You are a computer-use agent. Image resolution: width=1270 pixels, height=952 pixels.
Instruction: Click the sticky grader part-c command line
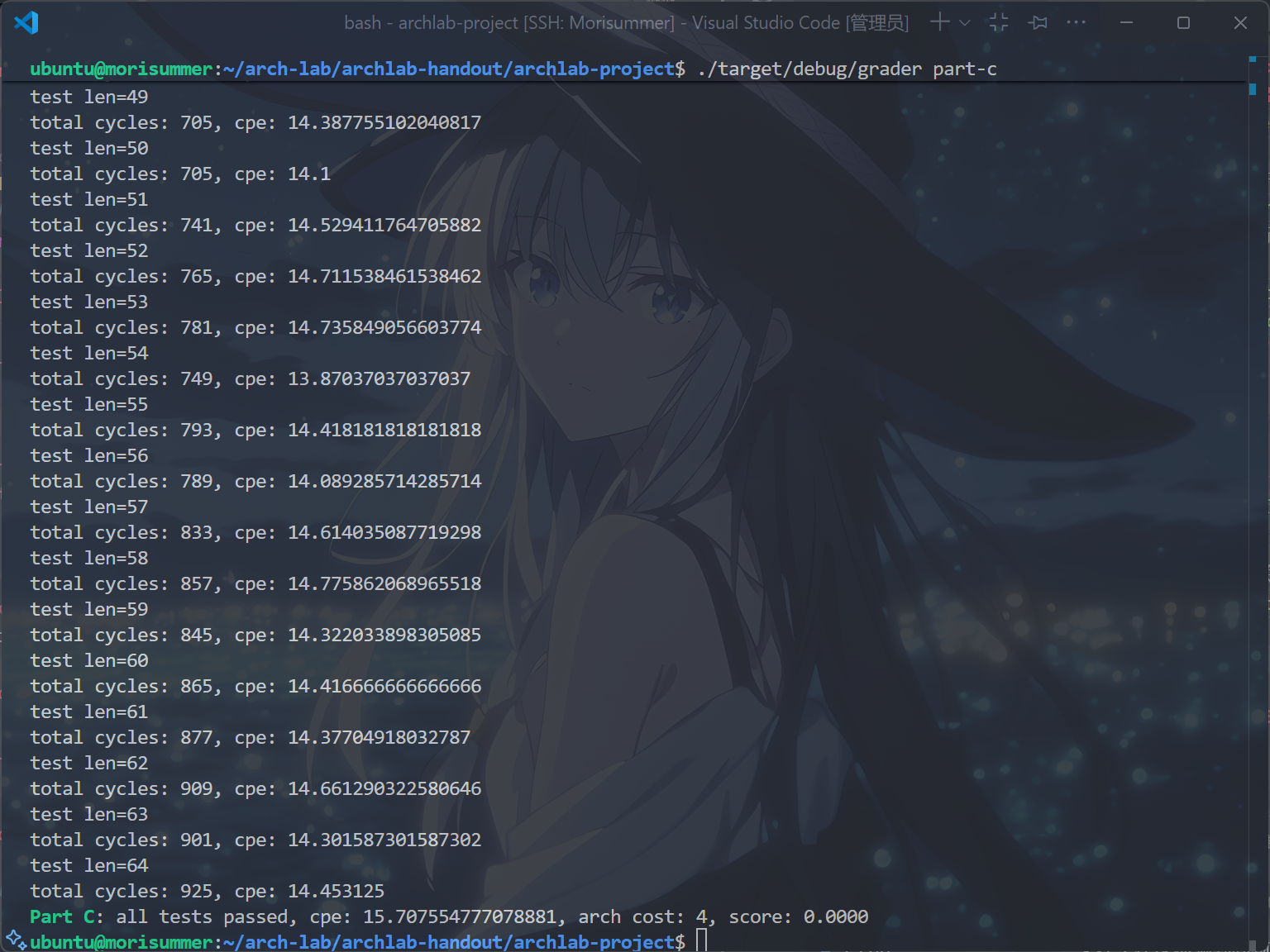pyautogui.click(x=847, y=69)
